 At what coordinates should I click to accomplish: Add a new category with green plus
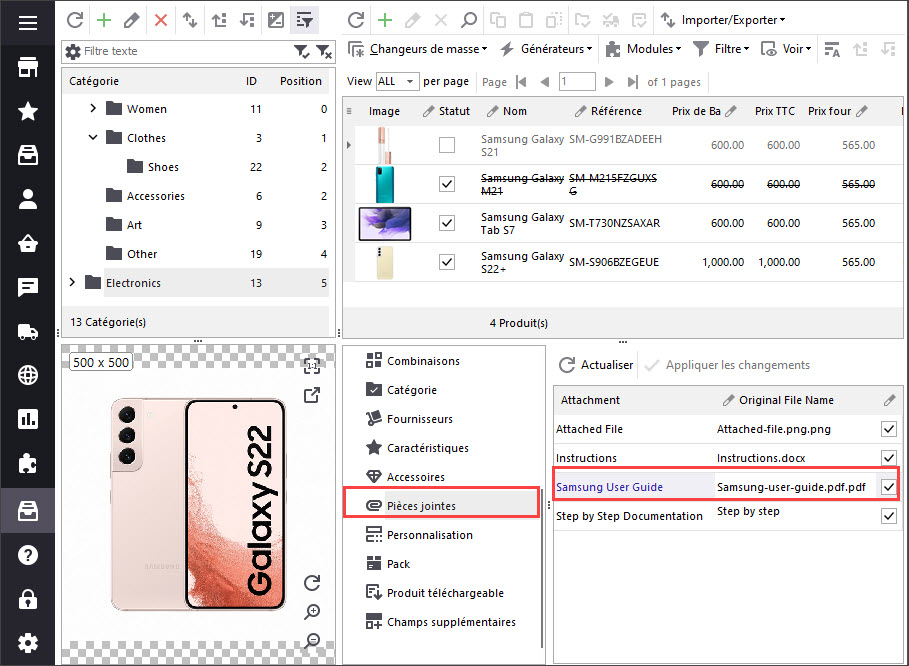[104, 20]
